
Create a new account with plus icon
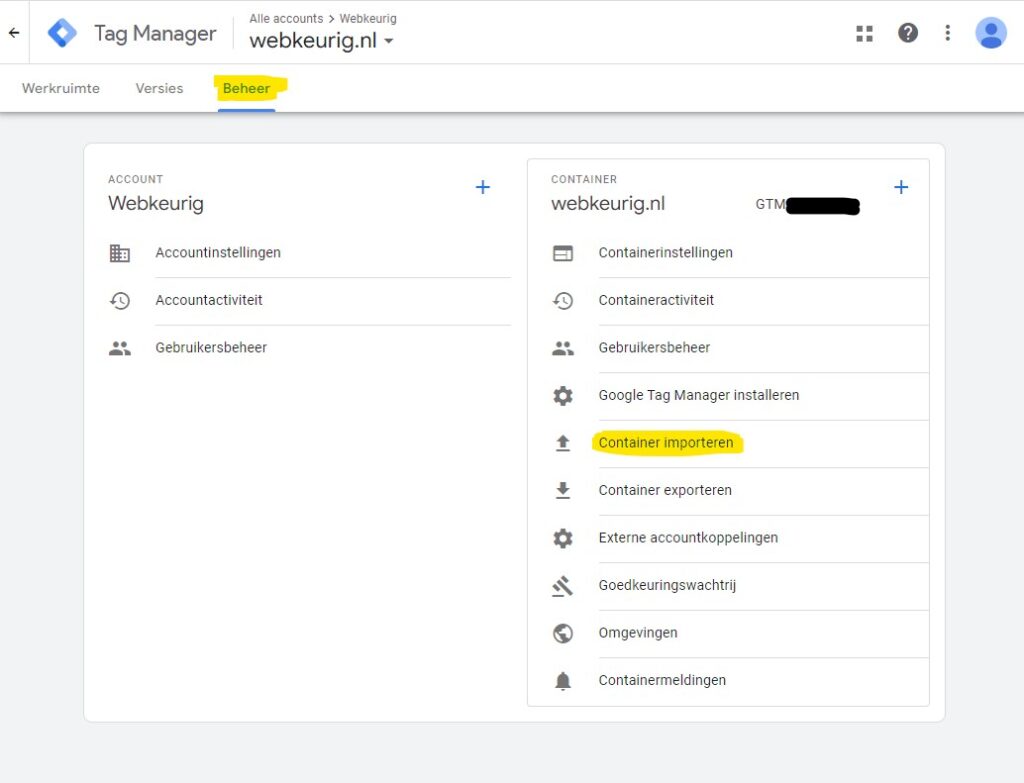[483, 187]
